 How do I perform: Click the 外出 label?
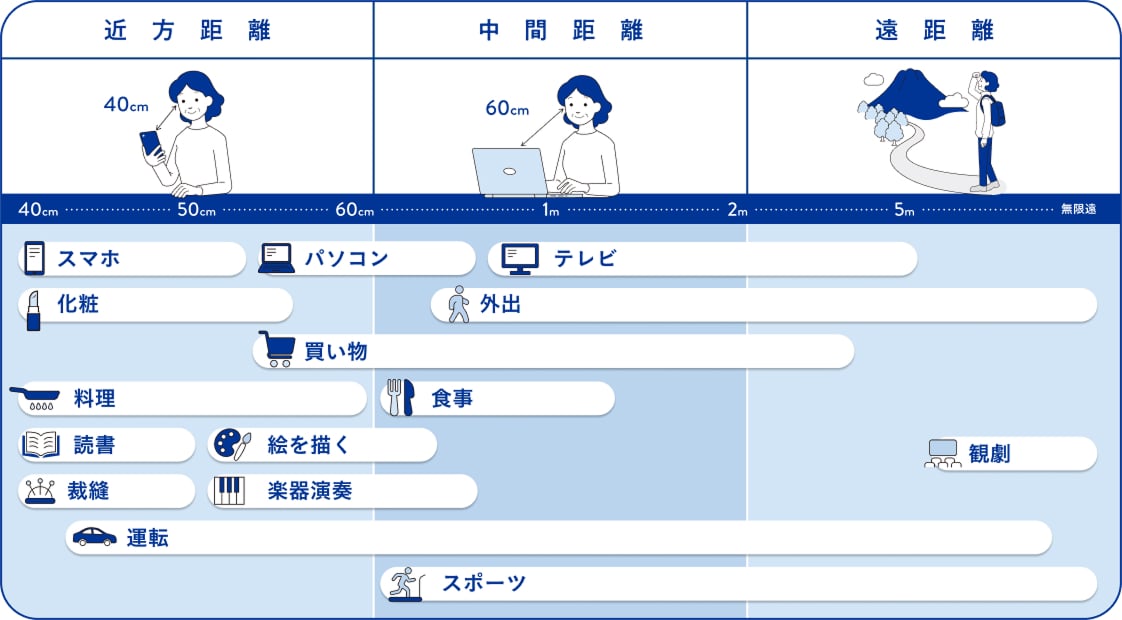[500, 305]
